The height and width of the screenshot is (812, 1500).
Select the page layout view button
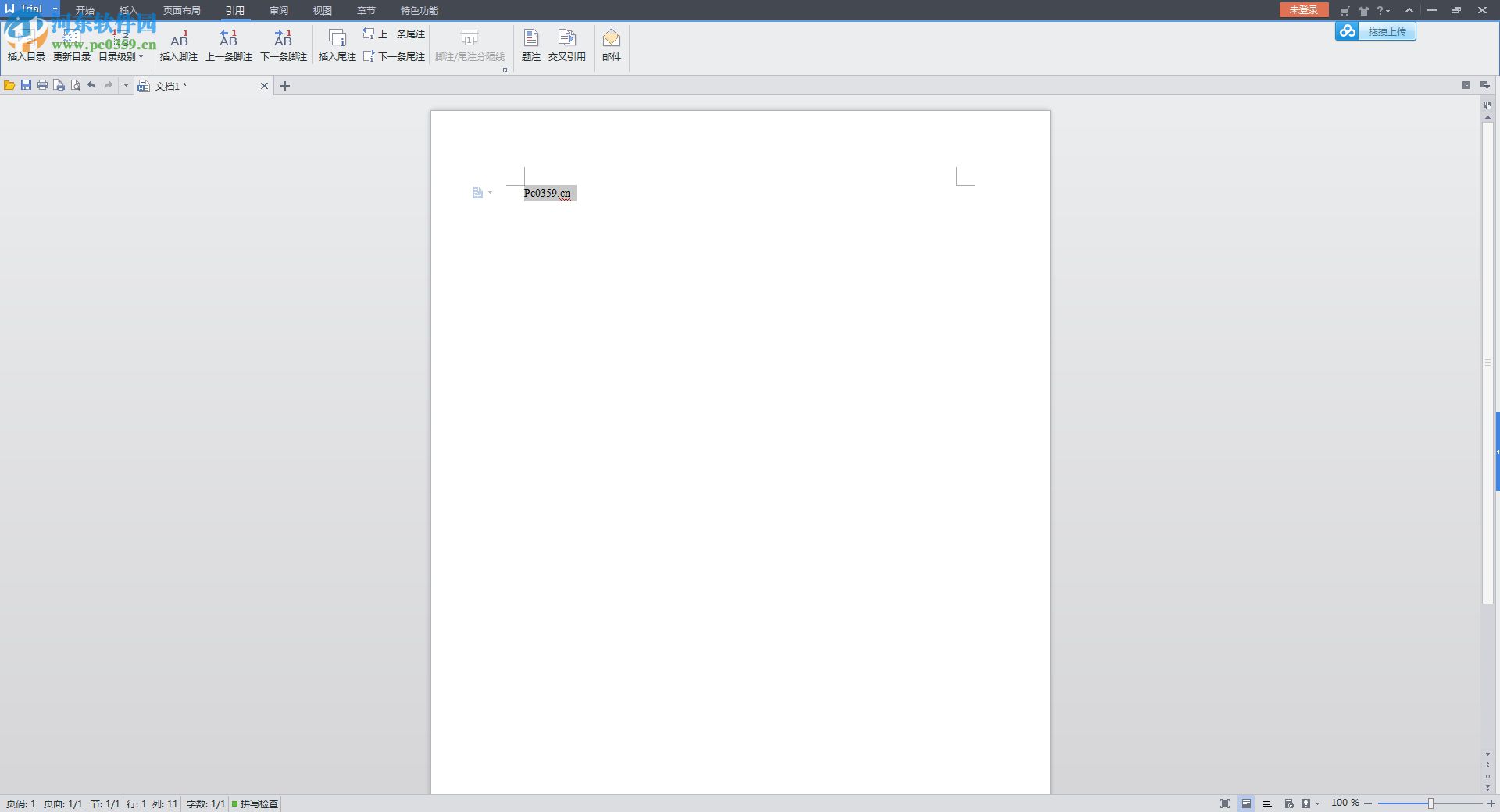click(x=1246, y=803)
